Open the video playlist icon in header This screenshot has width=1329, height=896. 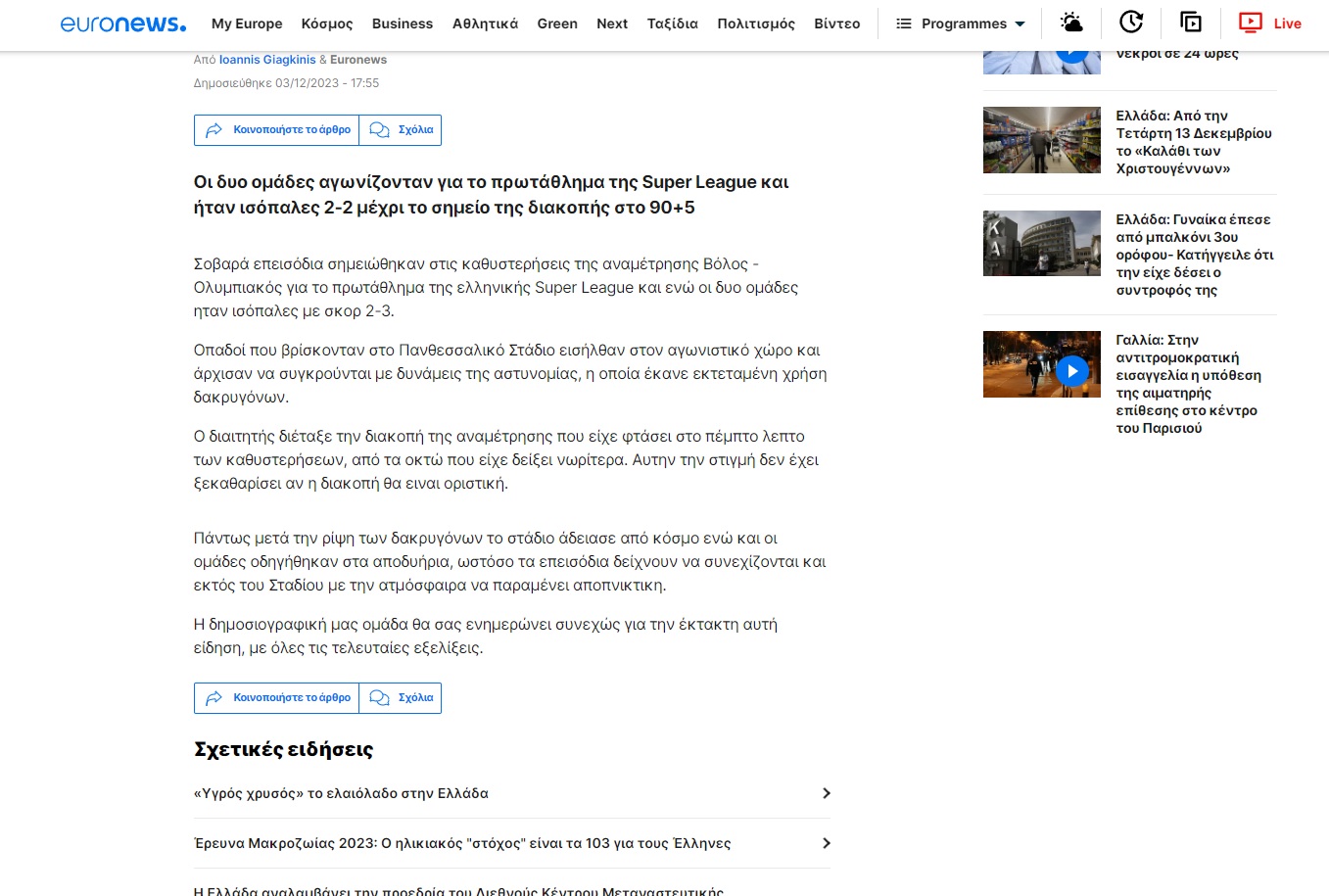pos(1190,23)
